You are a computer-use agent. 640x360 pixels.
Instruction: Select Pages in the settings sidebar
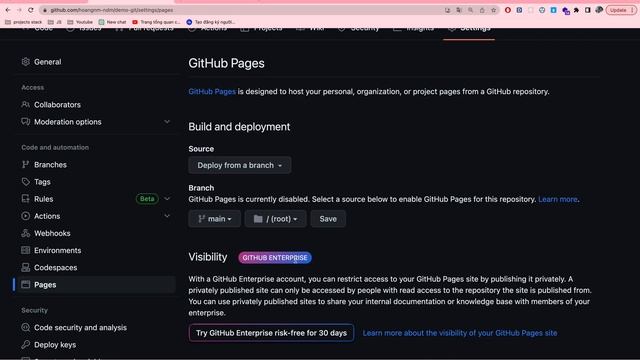pyautogui.click(x=95, y=284)
